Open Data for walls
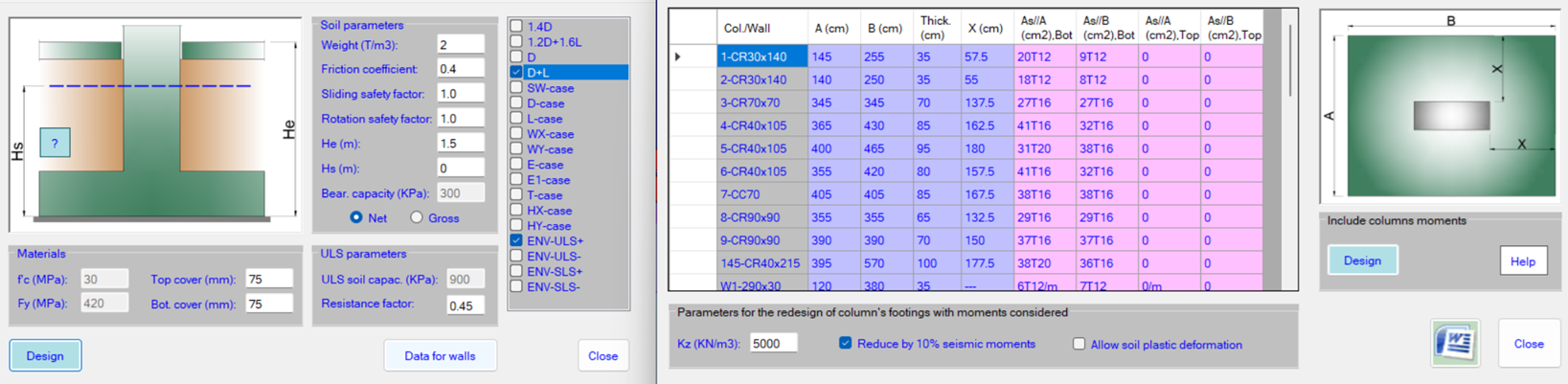The width and height of the screenshot is (1568, 384). coord(440,355)
